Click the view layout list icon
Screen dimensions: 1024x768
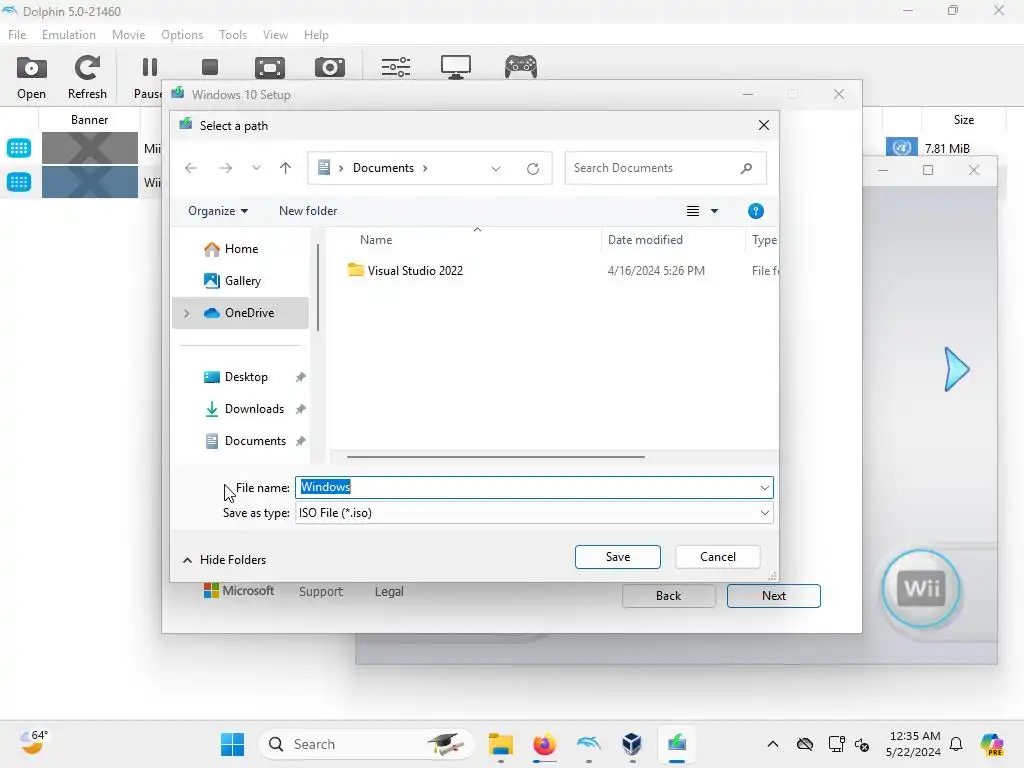[693, 211]
